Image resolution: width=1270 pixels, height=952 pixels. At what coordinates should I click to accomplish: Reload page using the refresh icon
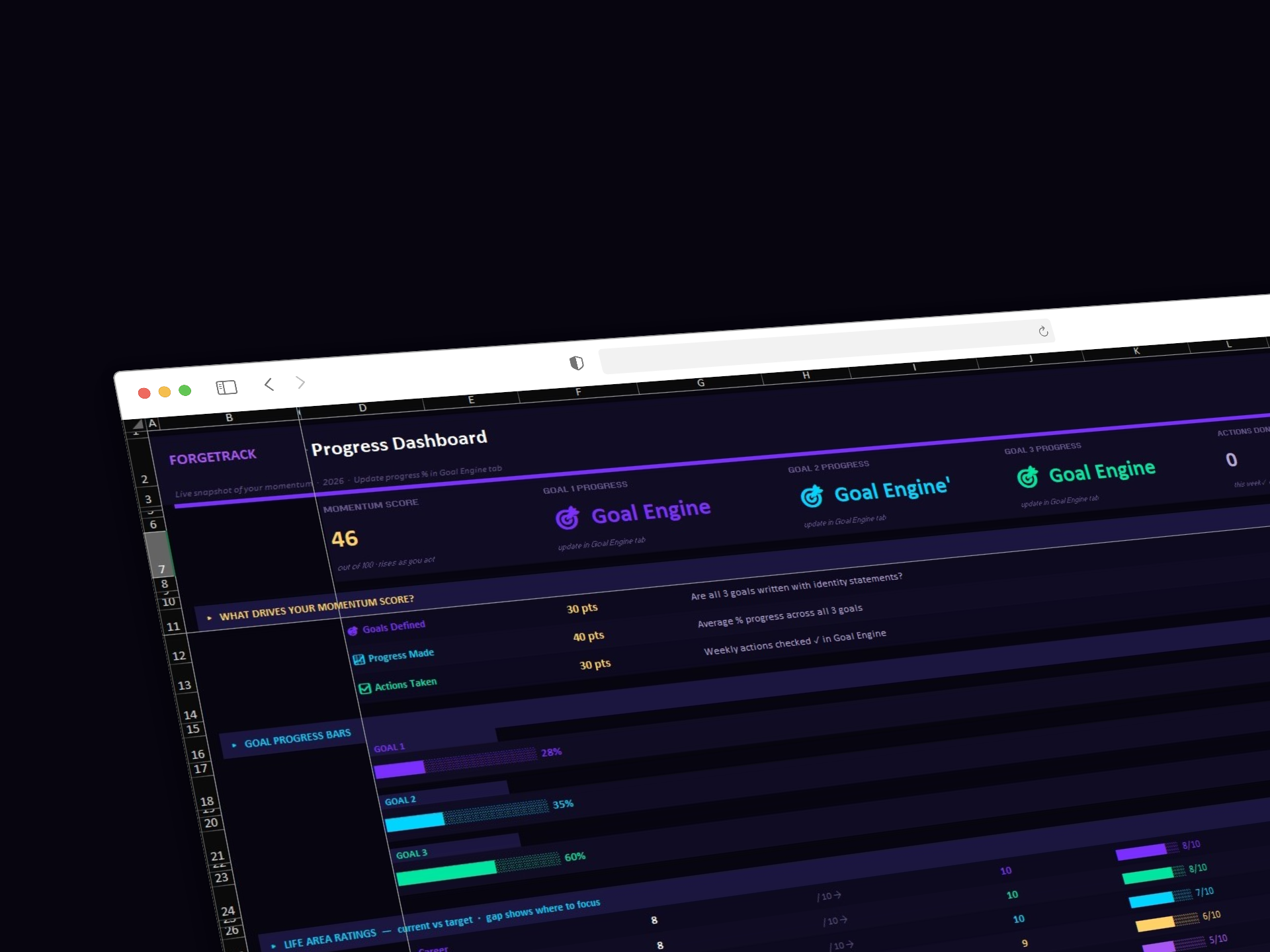1043,331
